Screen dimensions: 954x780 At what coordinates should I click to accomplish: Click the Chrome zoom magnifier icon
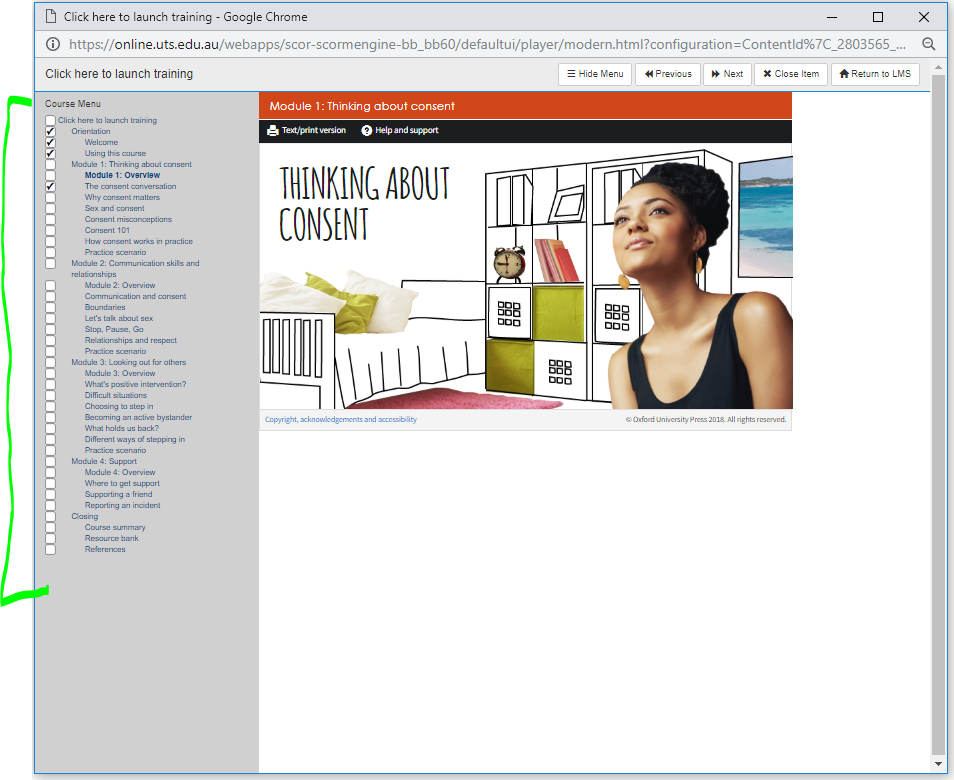(928, 44)
